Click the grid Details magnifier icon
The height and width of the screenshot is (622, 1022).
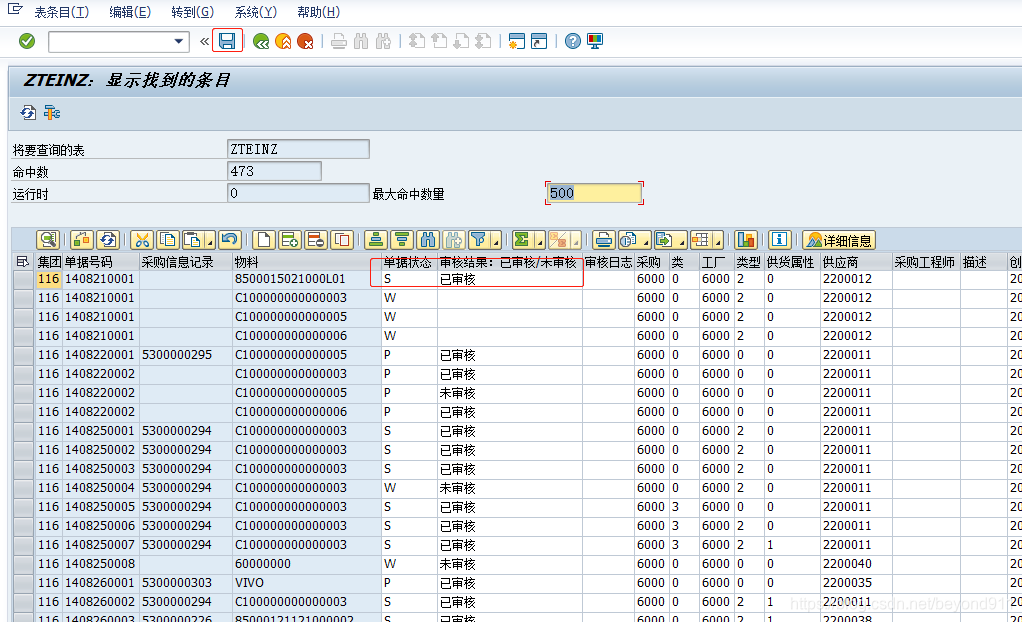pos(48,240)
